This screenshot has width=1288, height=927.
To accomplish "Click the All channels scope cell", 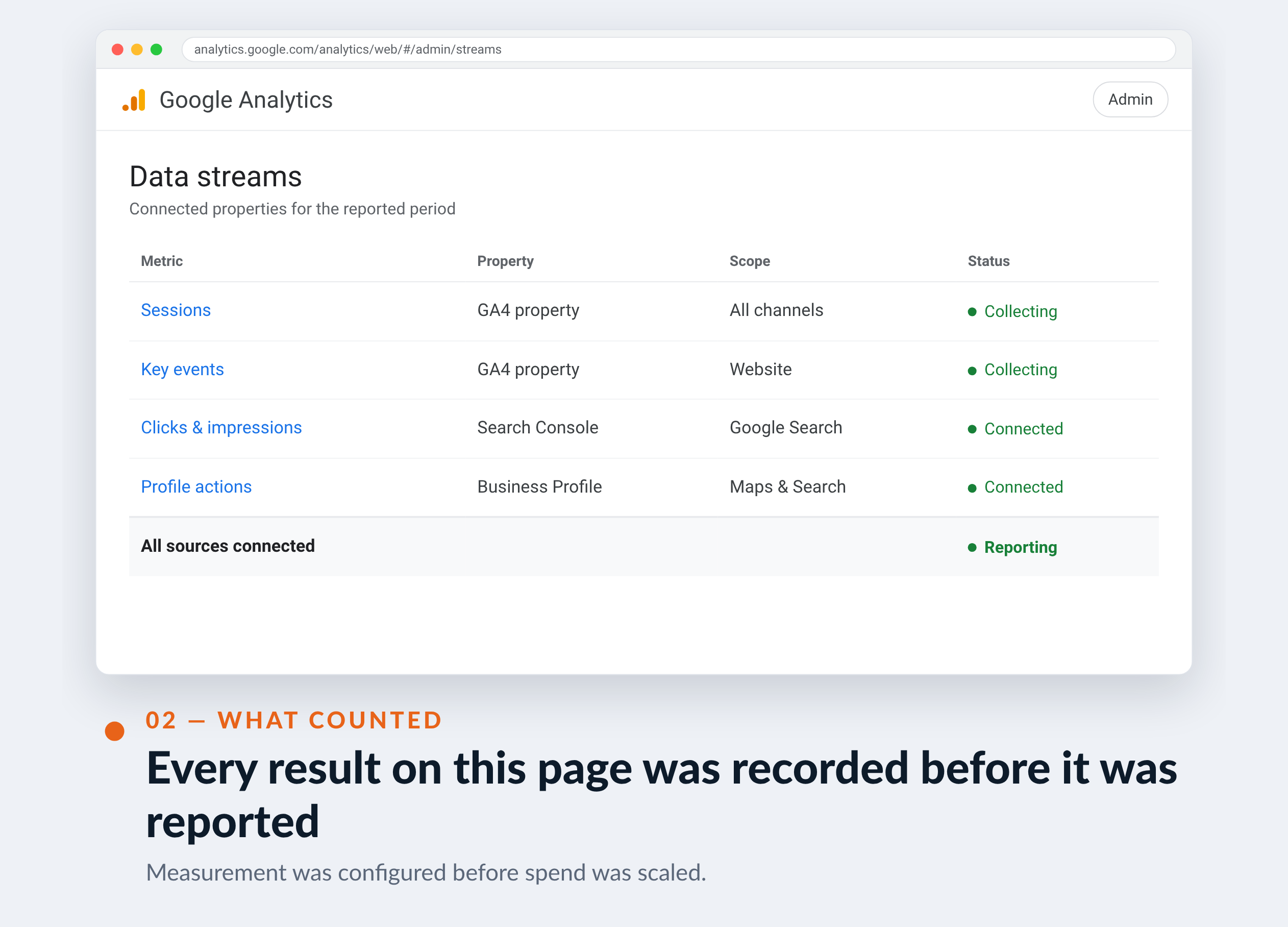I will pos(776,310).
